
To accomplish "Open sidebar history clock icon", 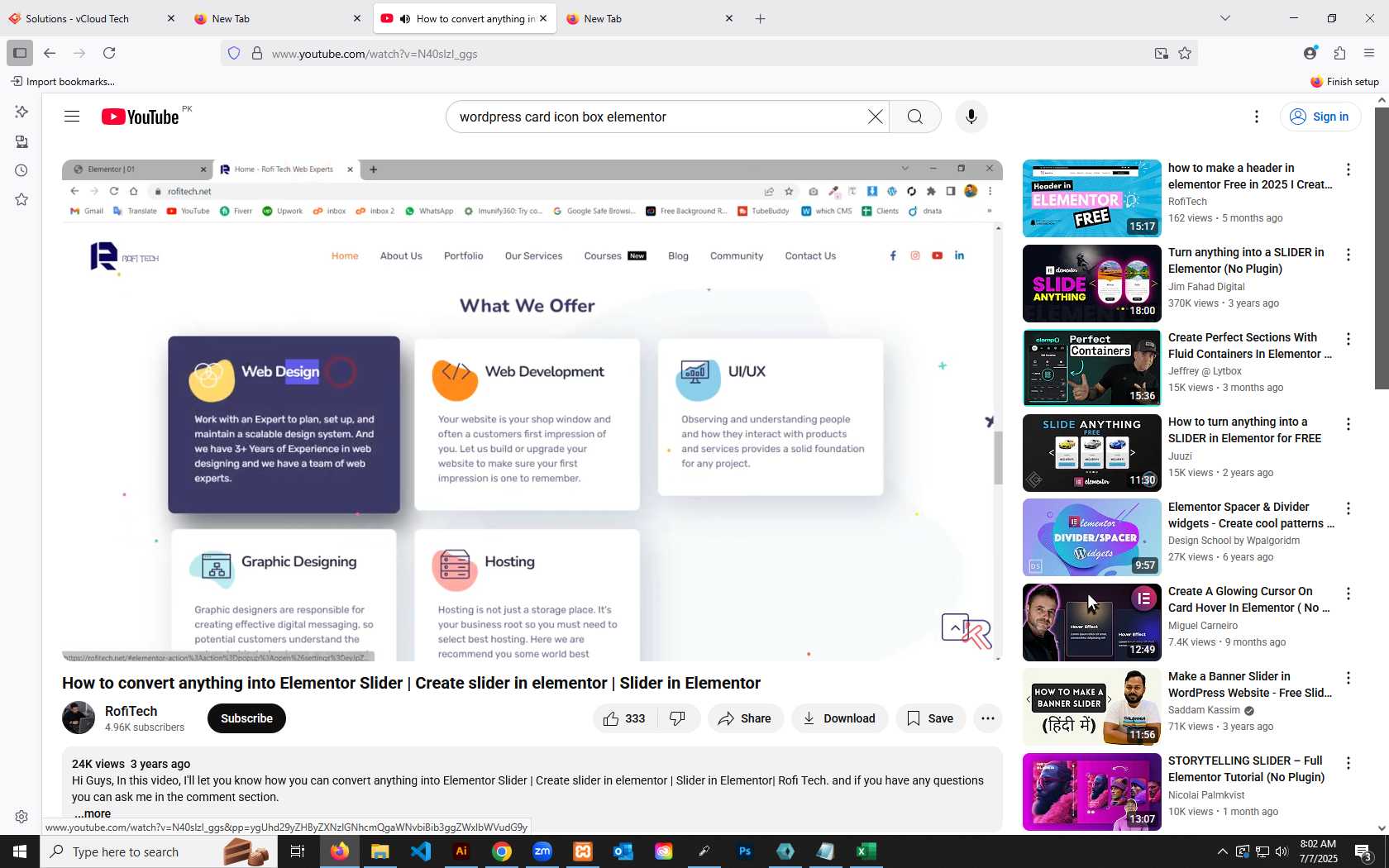I will tap(21, 170).
